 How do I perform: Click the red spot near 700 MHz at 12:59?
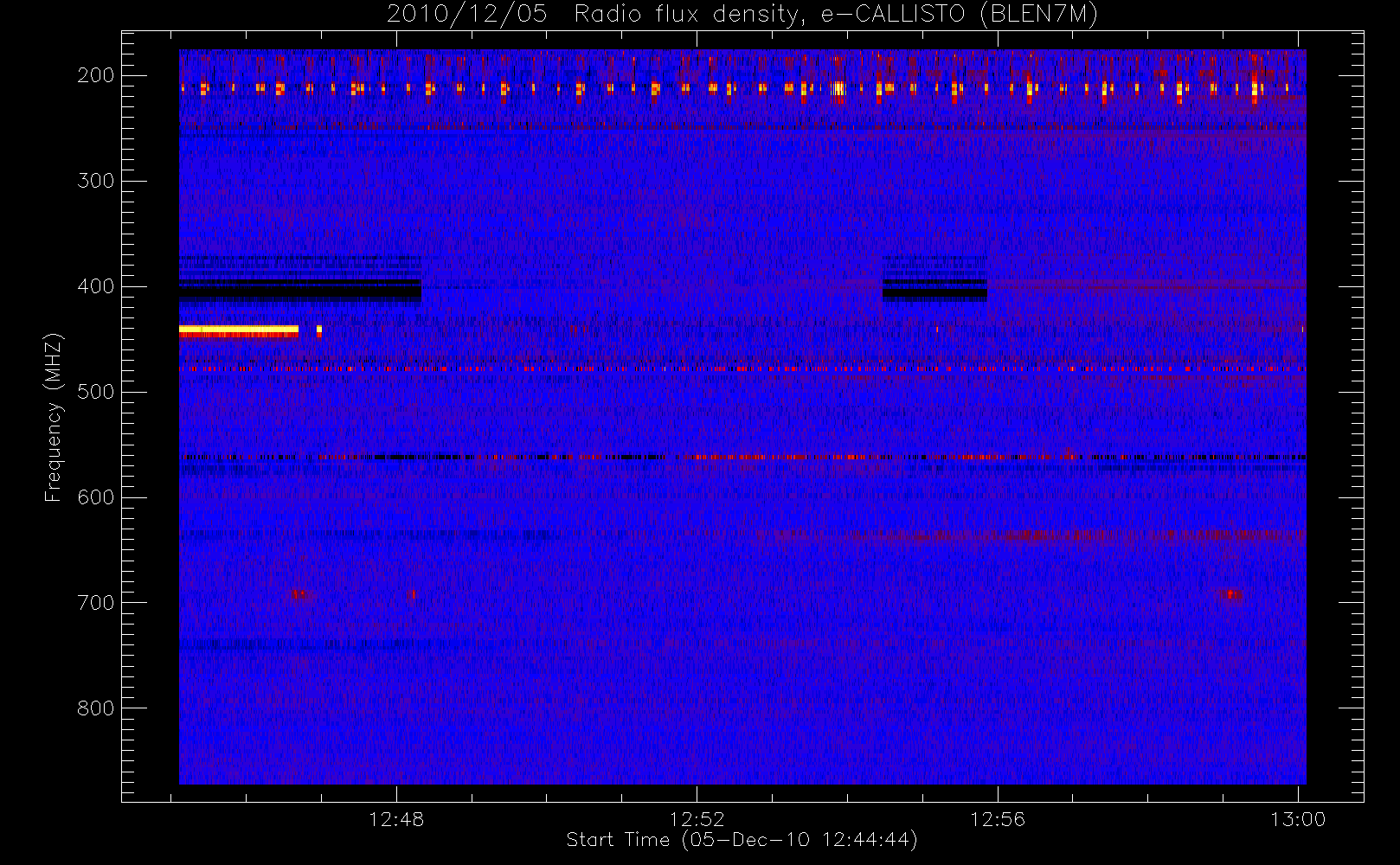(1230, 593)
